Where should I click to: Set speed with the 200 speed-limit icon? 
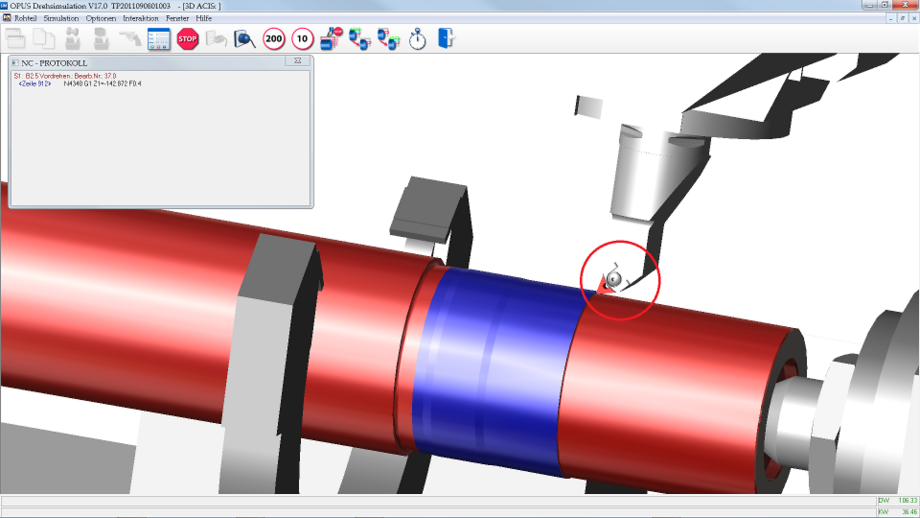pyautogui.click(x=273, y=39)
